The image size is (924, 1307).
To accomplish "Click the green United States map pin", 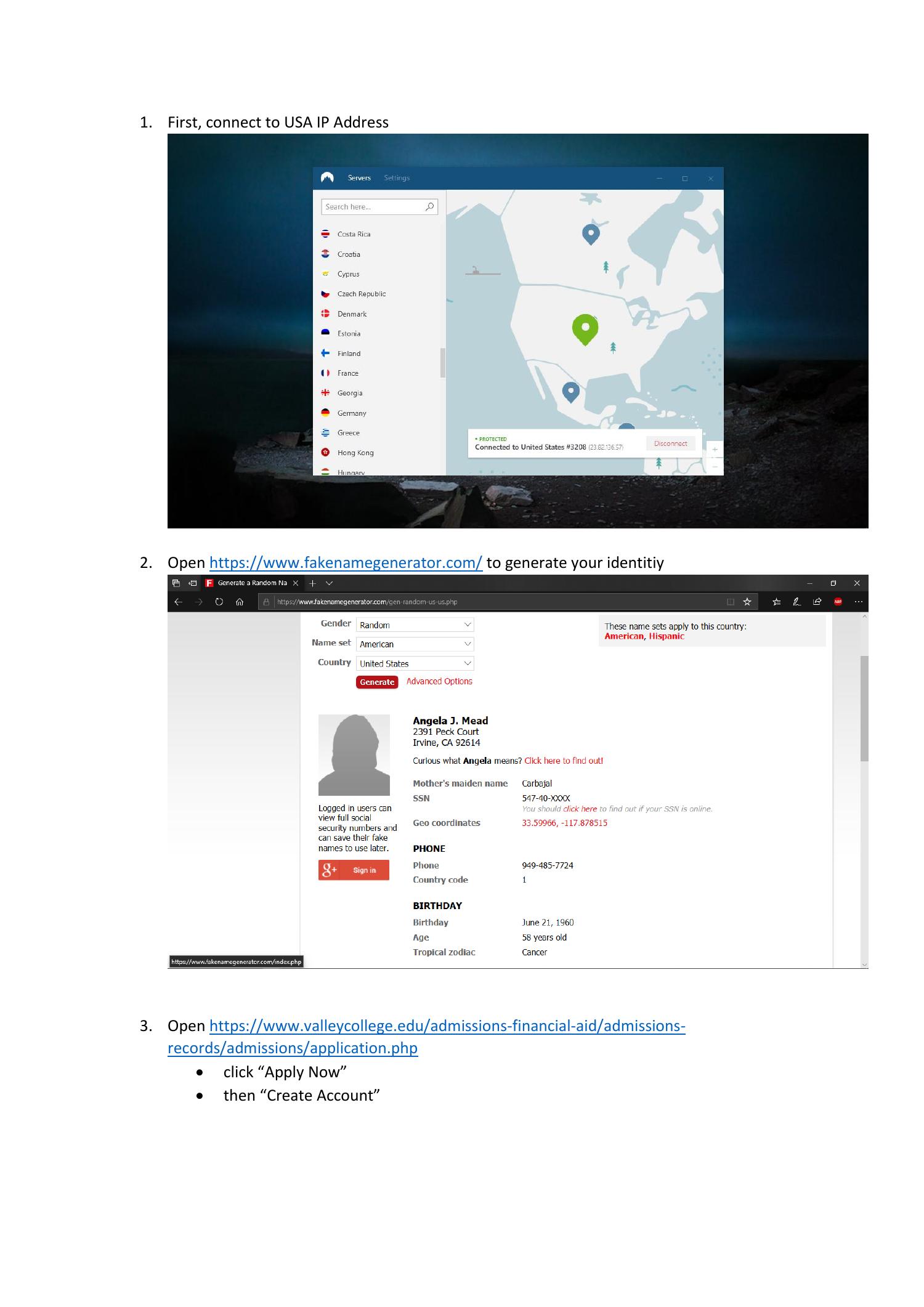I will coord(585,328).
